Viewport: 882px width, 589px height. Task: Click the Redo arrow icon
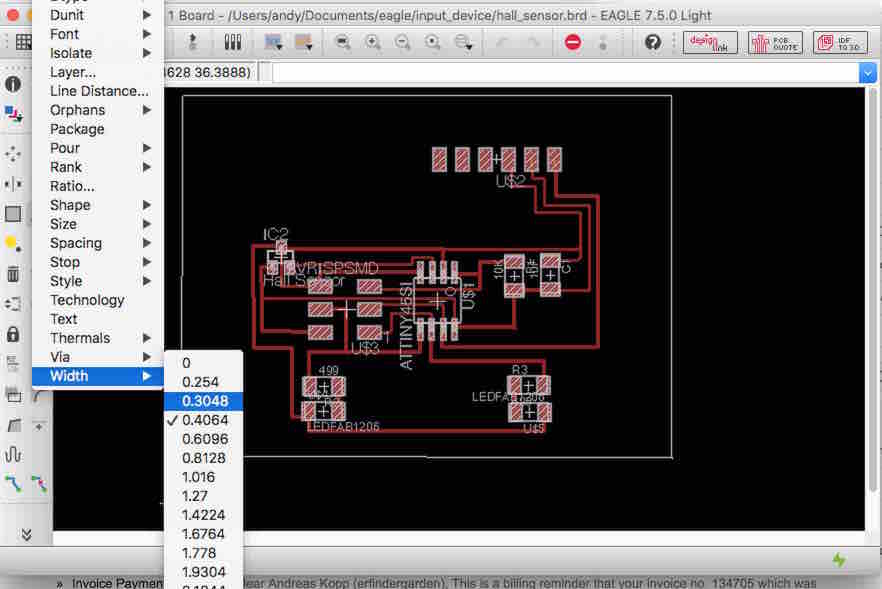pyautogui.click(x=533, y=42)
